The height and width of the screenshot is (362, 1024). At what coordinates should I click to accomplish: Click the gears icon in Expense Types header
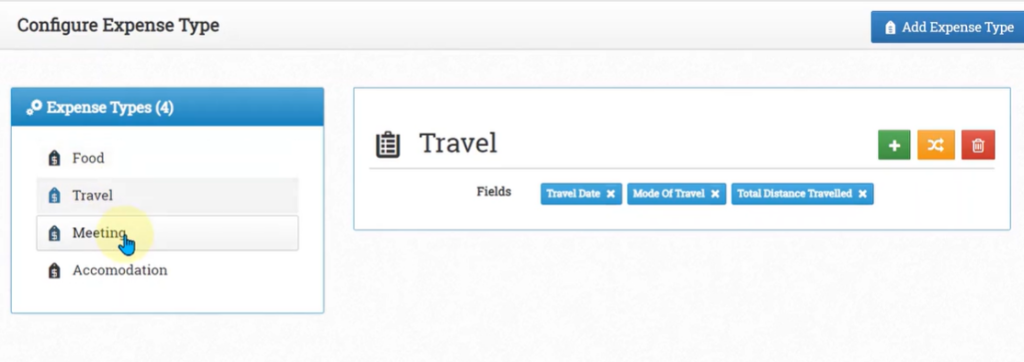tap(34, 108)
